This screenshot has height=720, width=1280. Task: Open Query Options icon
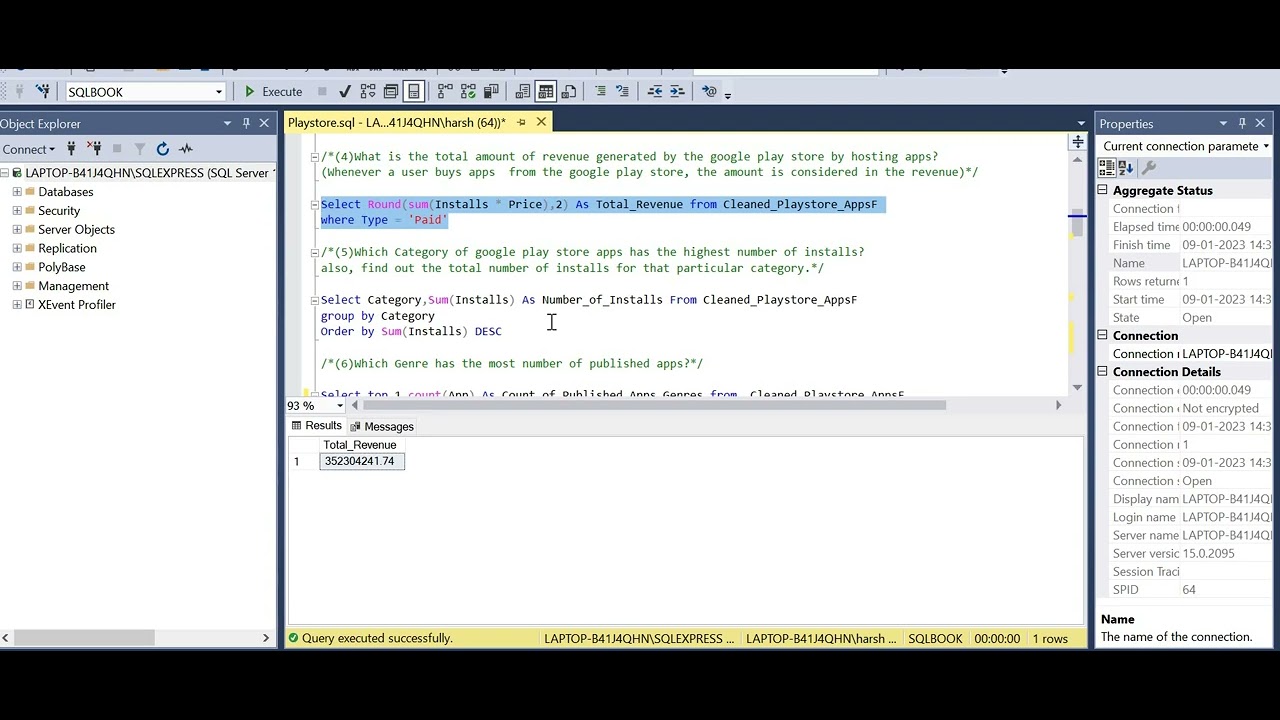[391, 91]
